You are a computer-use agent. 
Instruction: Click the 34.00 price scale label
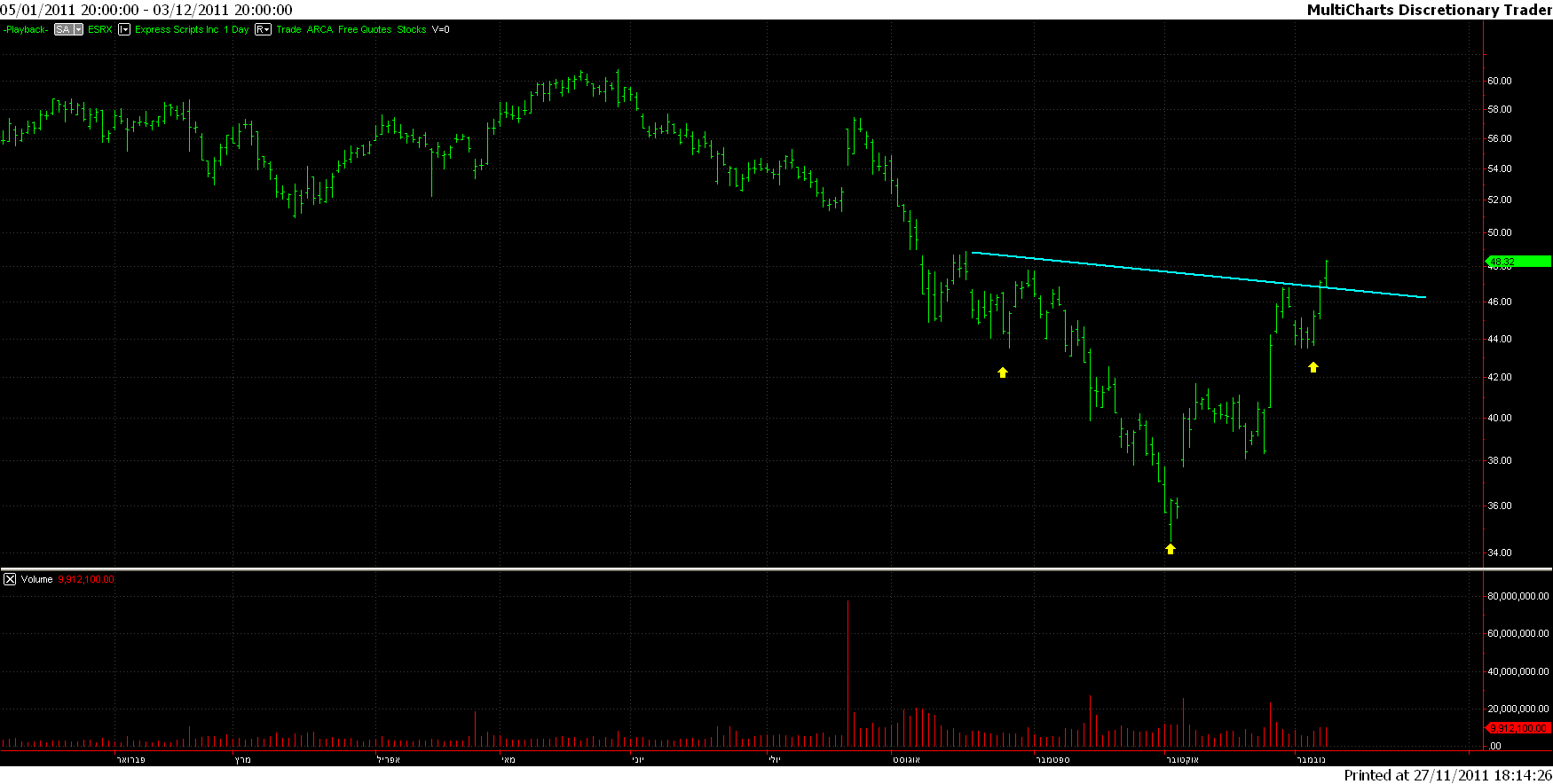click(x=1500, y=553)
